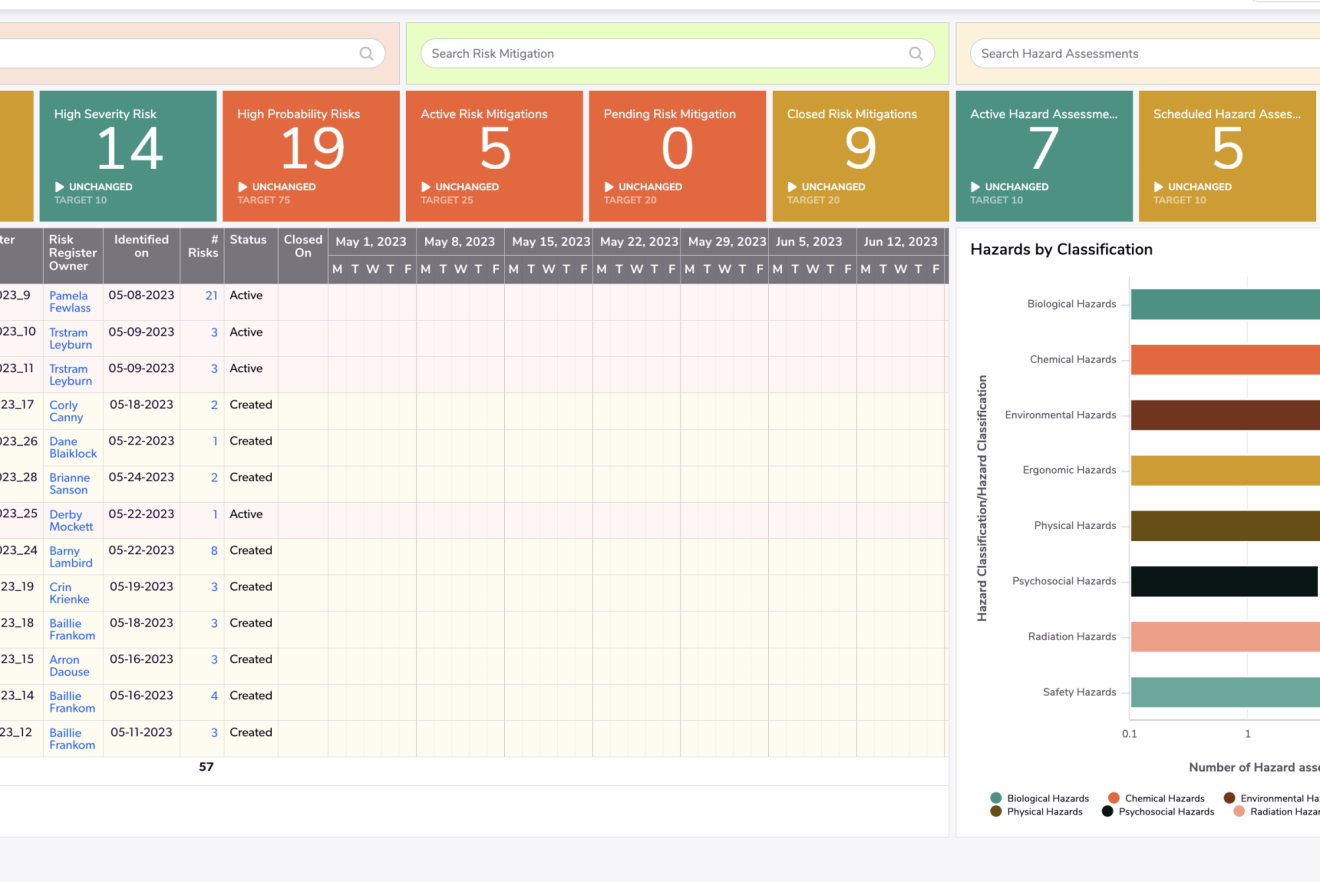Sort by the Identified on column header
This screenshot has width=1320, height=882.
click(x=141, y=246)
